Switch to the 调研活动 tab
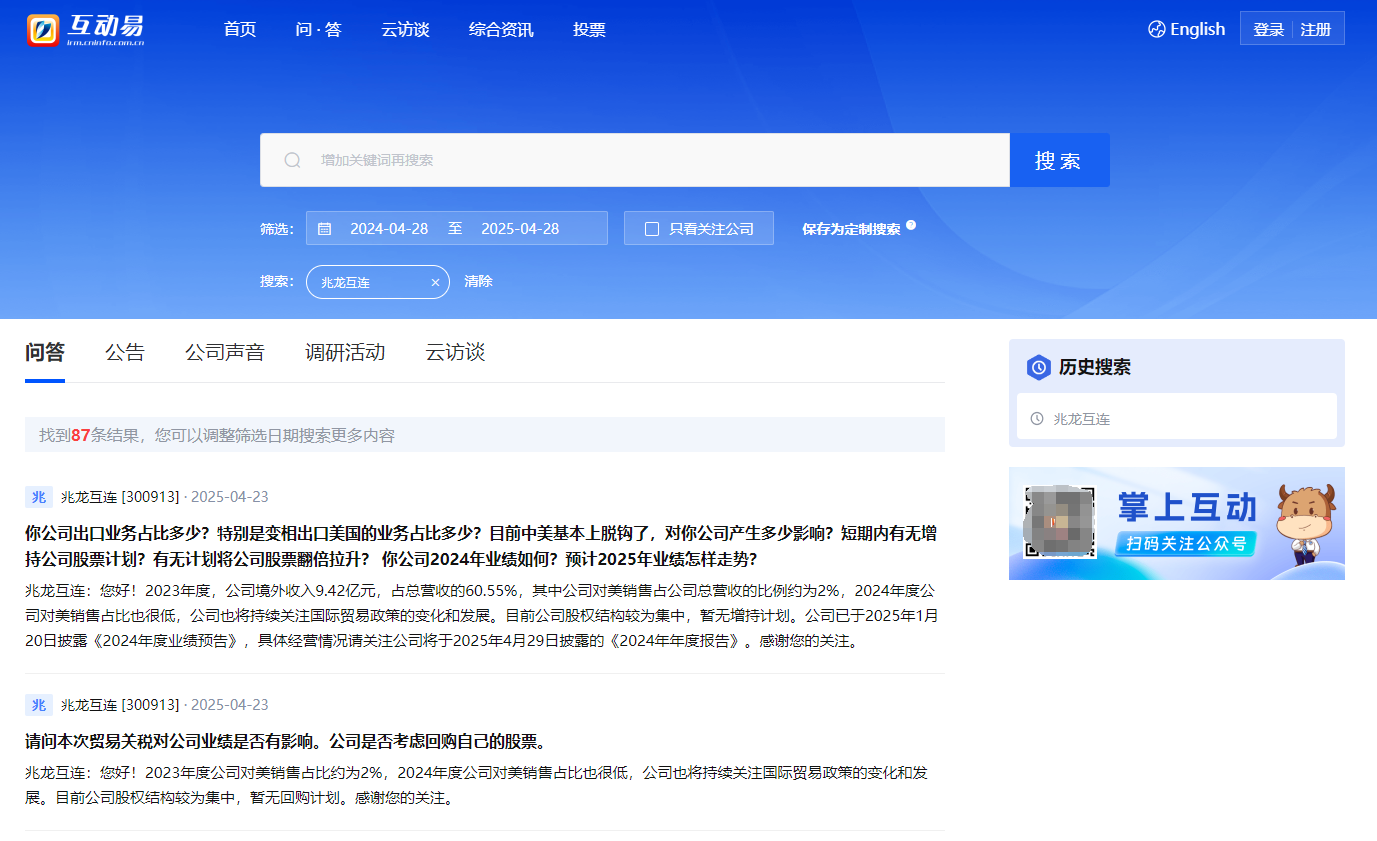 click(x=345, y=352)
